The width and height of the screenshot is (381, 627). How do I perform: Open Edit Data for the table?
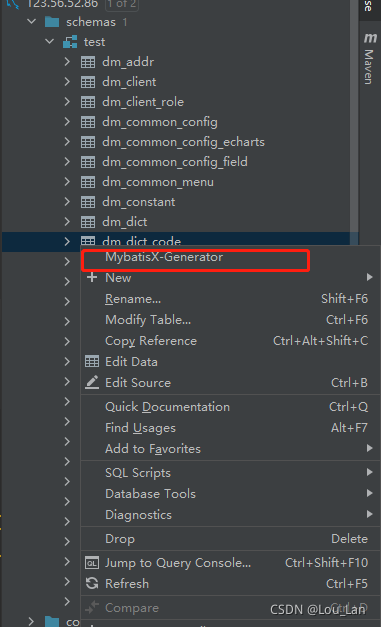[x=230, y=361]
